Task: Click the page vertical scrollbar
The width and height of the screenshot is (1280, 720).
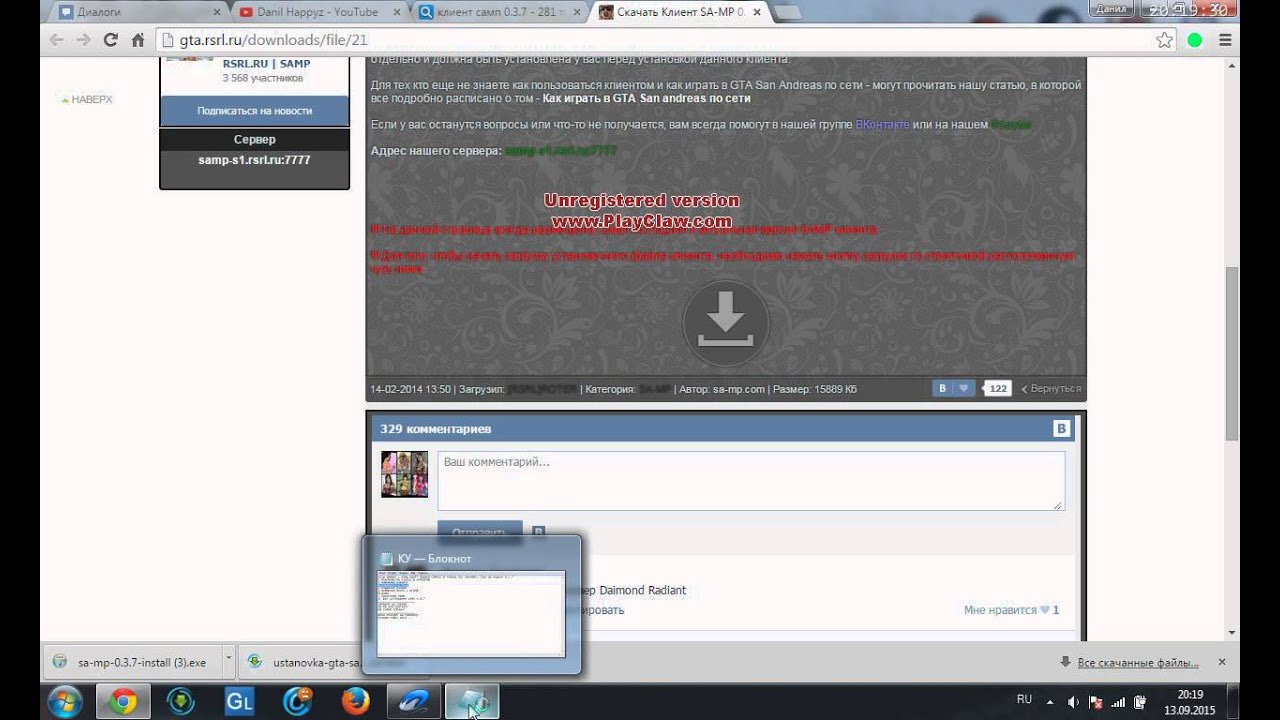Action: 1232,355
